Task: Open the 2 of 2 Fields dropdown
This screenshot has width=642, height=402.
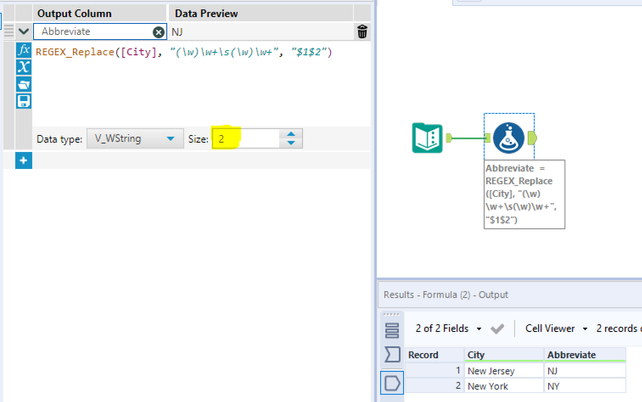Action: 448,328
